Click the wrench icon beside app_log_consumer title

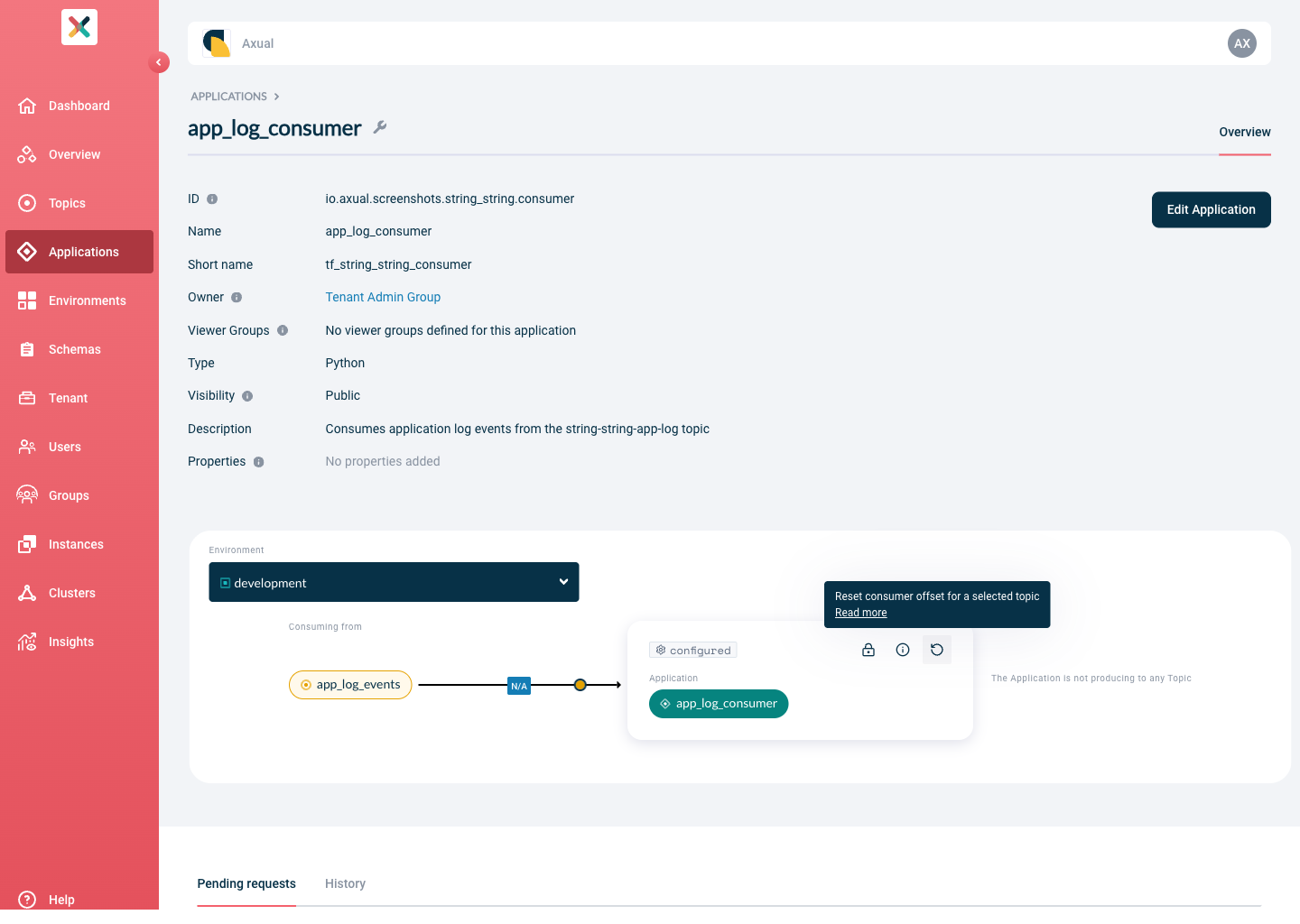380,127
